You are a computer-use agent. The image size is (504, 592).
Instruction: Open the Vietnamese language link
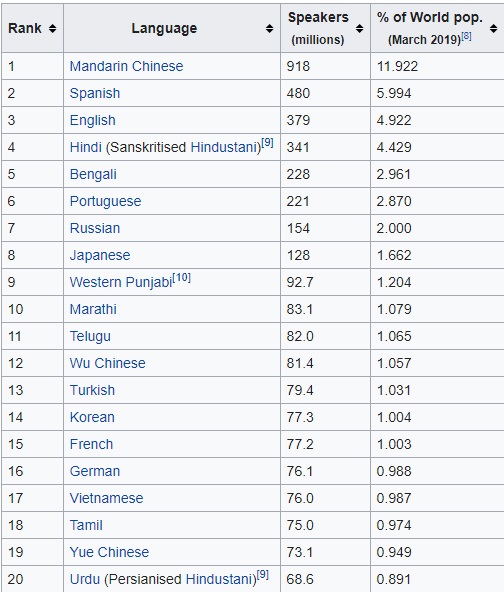(106, 498)
